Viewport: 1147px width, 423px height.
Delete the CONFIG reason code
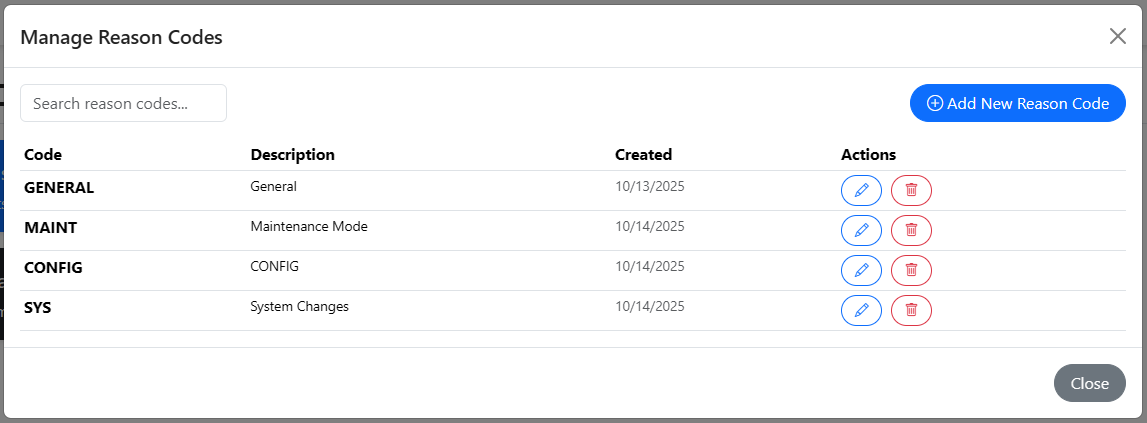[911, 270]
